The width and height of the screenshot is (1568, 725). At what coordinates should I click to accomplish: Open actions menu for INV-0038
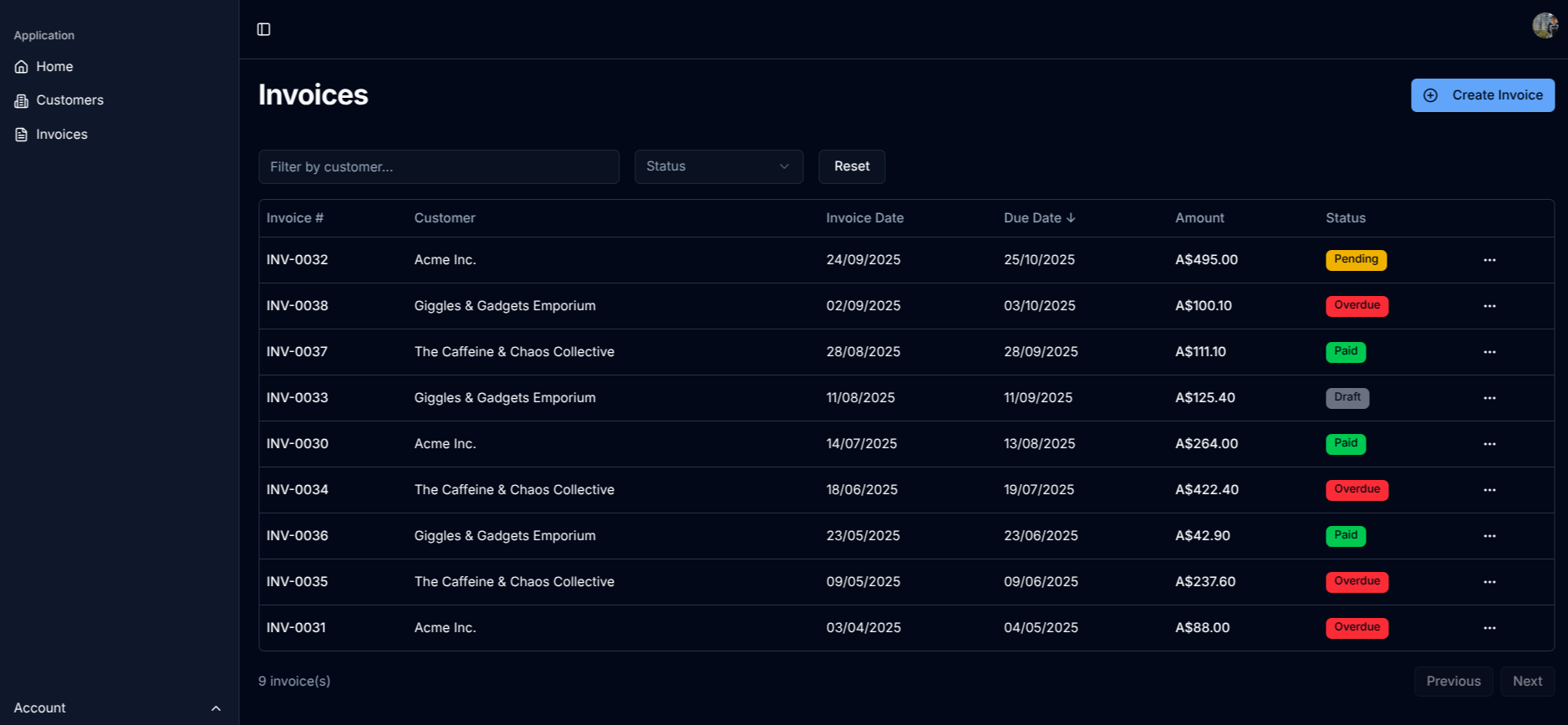click(1489, 306)
